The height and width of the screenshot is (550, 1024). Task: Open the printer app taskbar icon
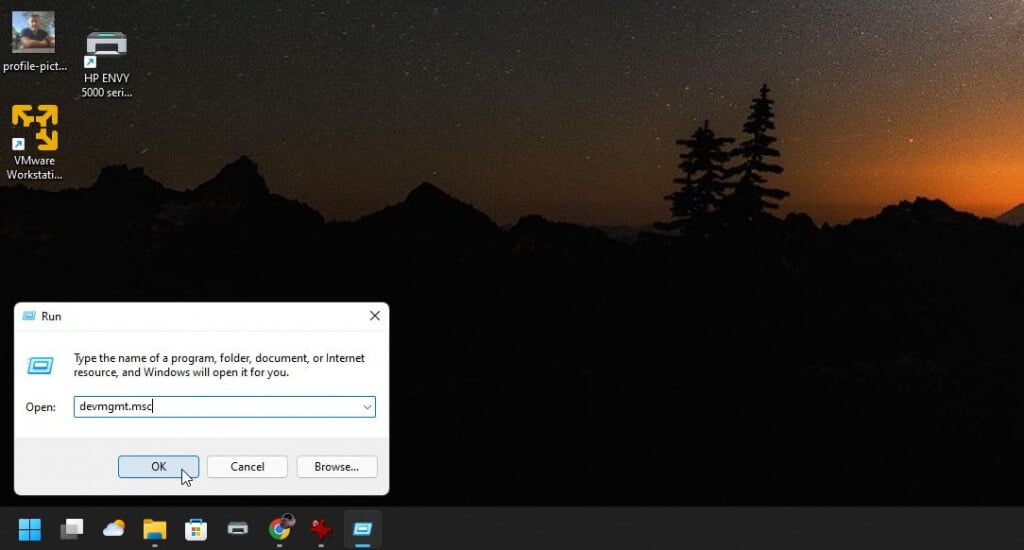[238, 529]
